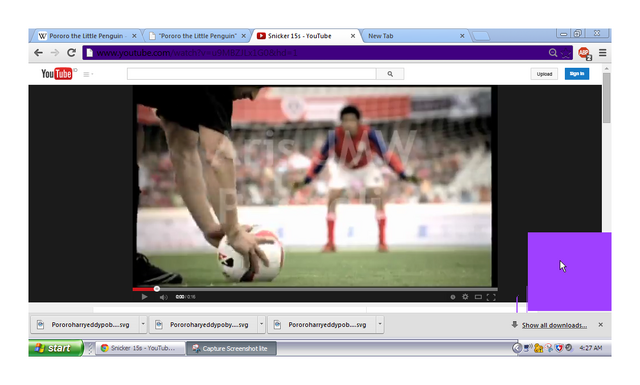Screen dimensions: 640x385
Task: Click the browser forward arrow
Action: (x=55, y=53)
